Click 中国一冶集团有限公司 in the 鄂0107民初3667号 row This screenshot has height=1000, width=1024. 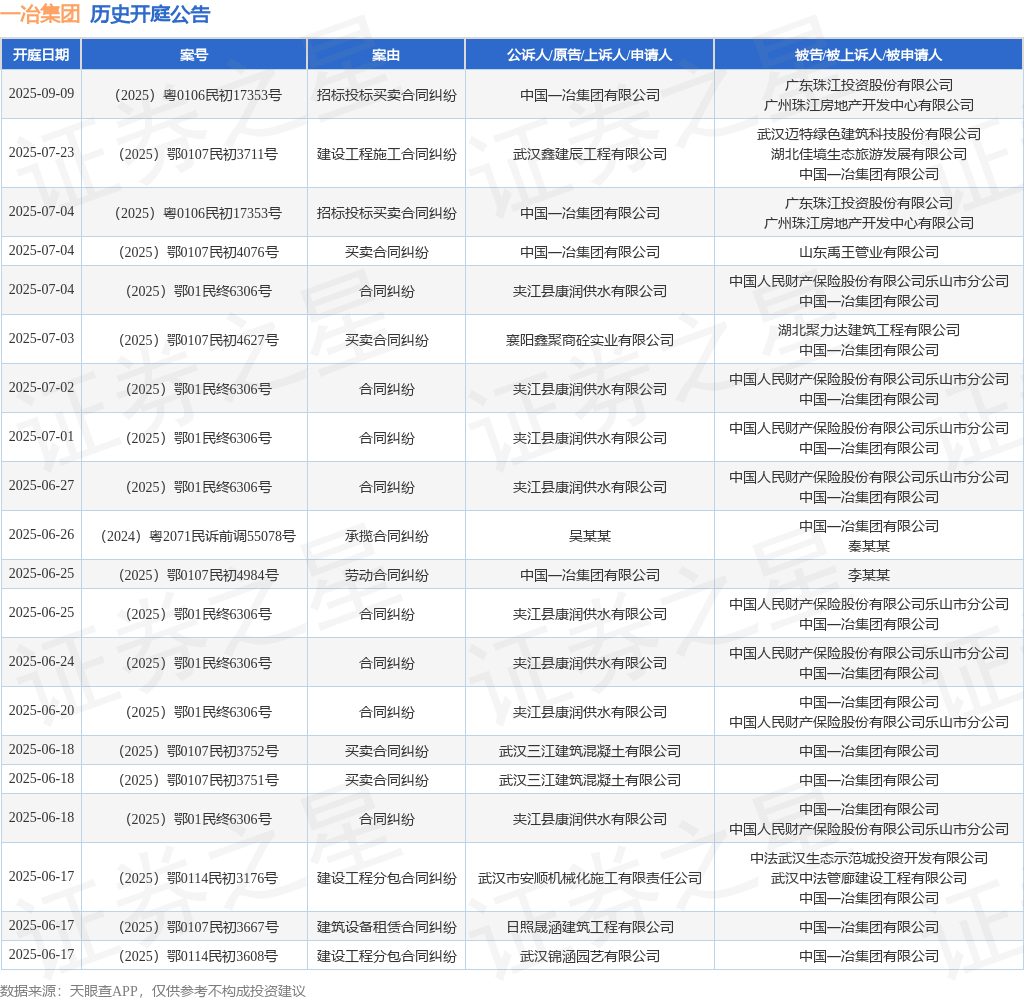[869, 927]
